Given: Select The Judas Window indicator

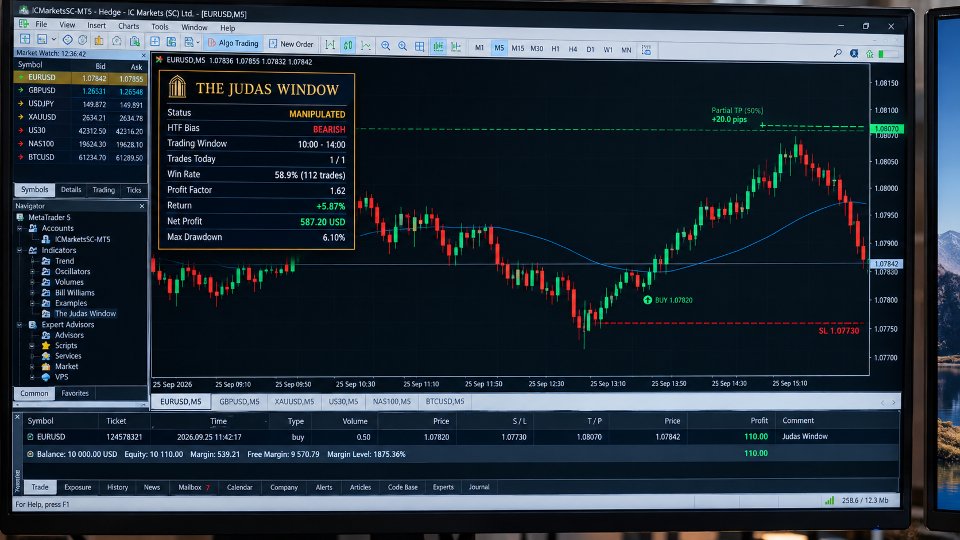Looking at the screenshot, I should (x=85, y=313).
